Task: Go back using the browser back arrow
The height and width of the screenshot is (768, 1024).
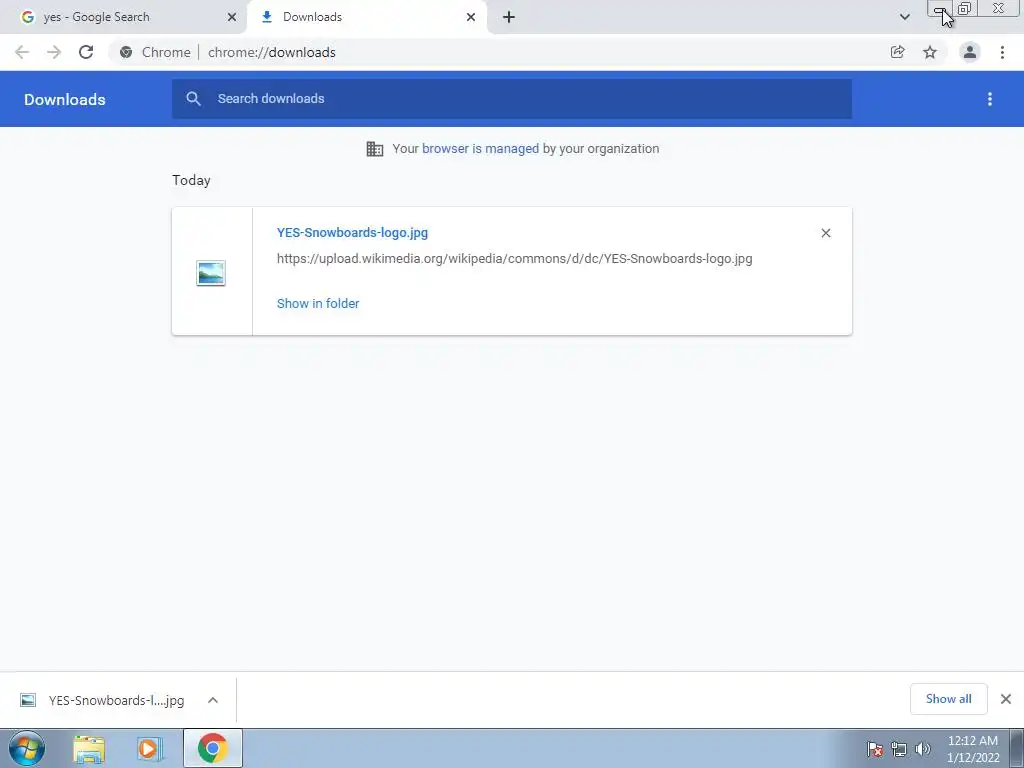Action: pos(22,52)
